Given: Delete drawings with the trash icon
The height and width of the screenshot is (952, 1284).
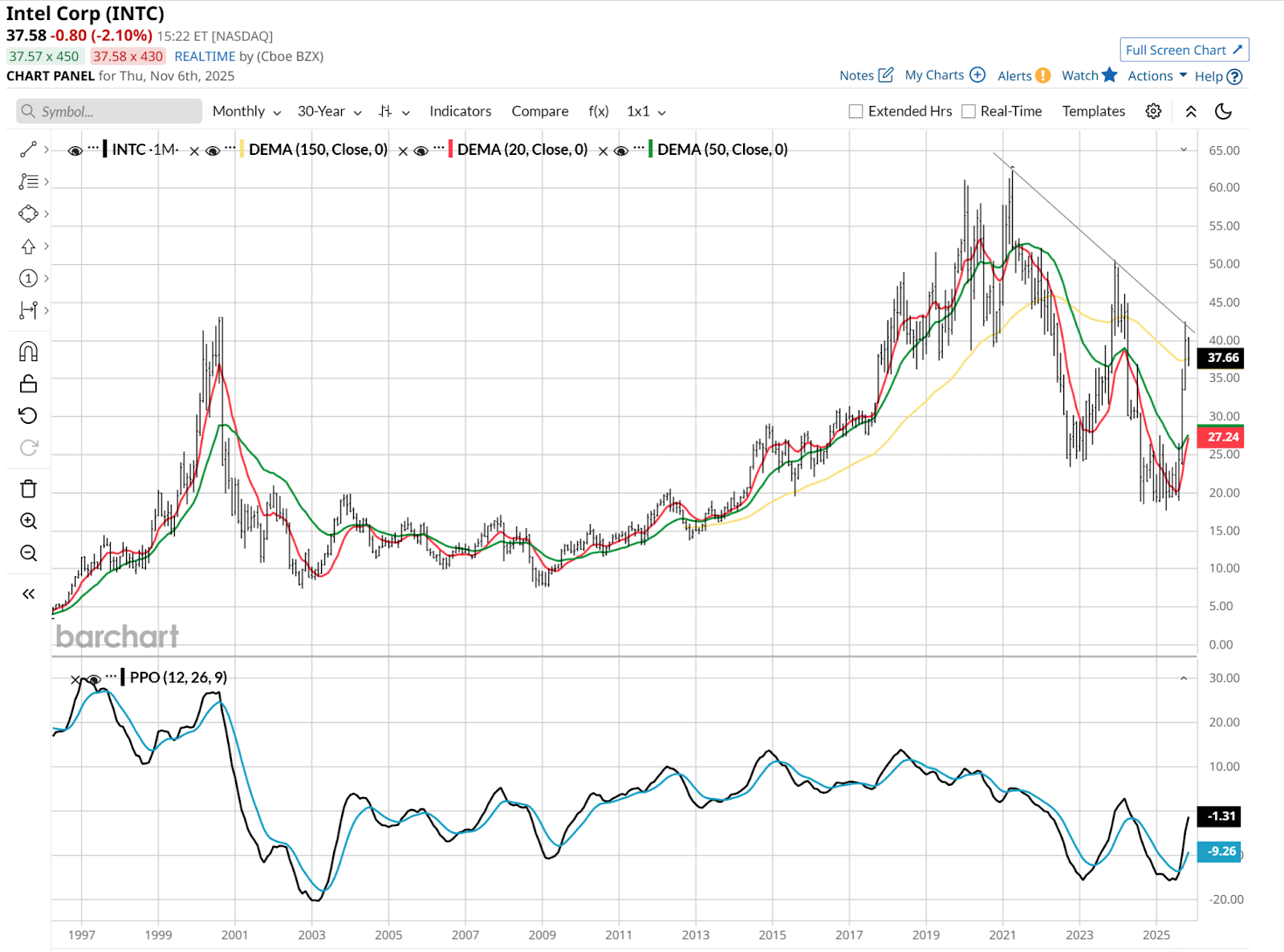Looking at the screenshot, I should click(x=28, y=489).
